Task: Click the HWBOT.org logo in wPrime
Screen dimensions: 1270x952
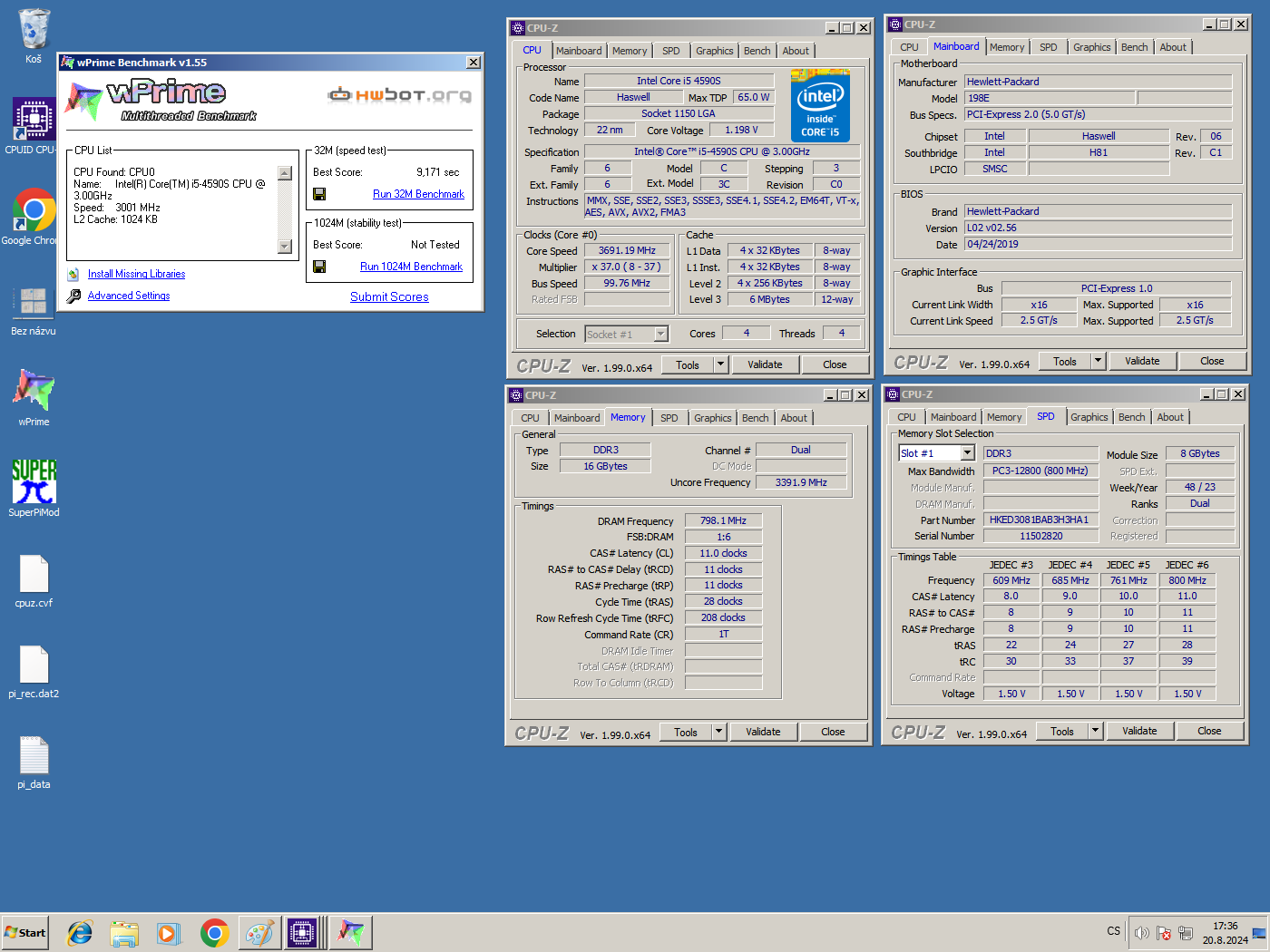Action: point(400,94)
